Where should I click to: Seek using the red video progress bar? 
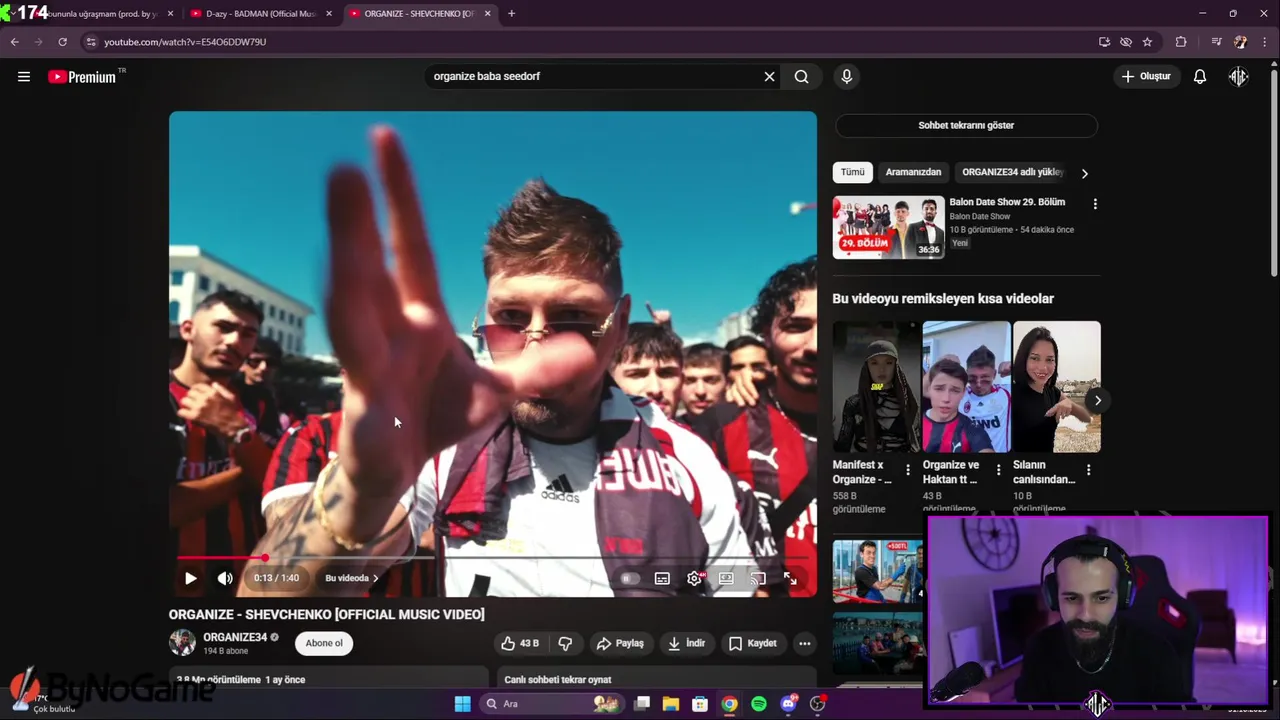[x=493, y=557]
